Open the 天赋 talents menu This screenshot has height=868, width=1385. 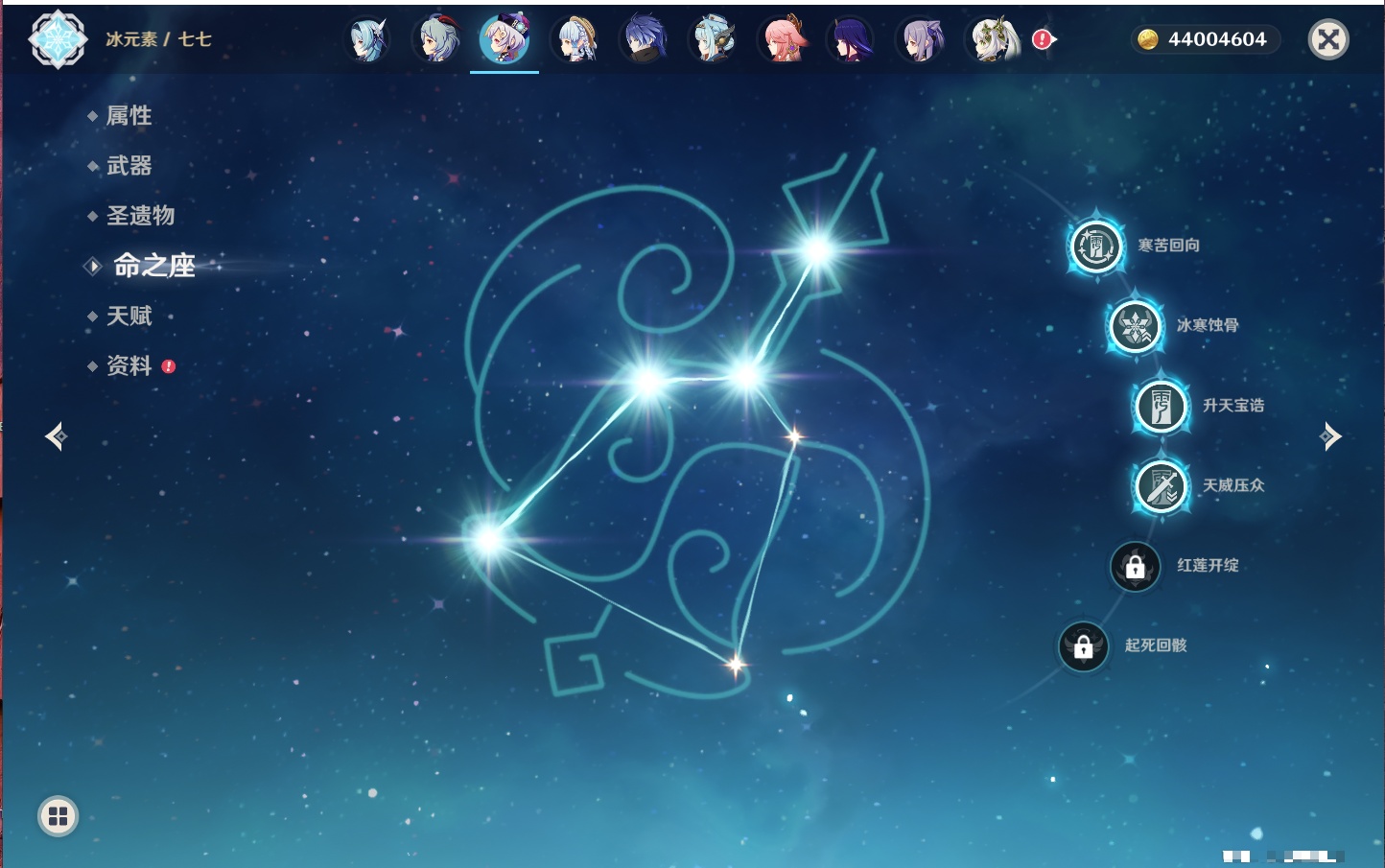click(x=129, y=316)
